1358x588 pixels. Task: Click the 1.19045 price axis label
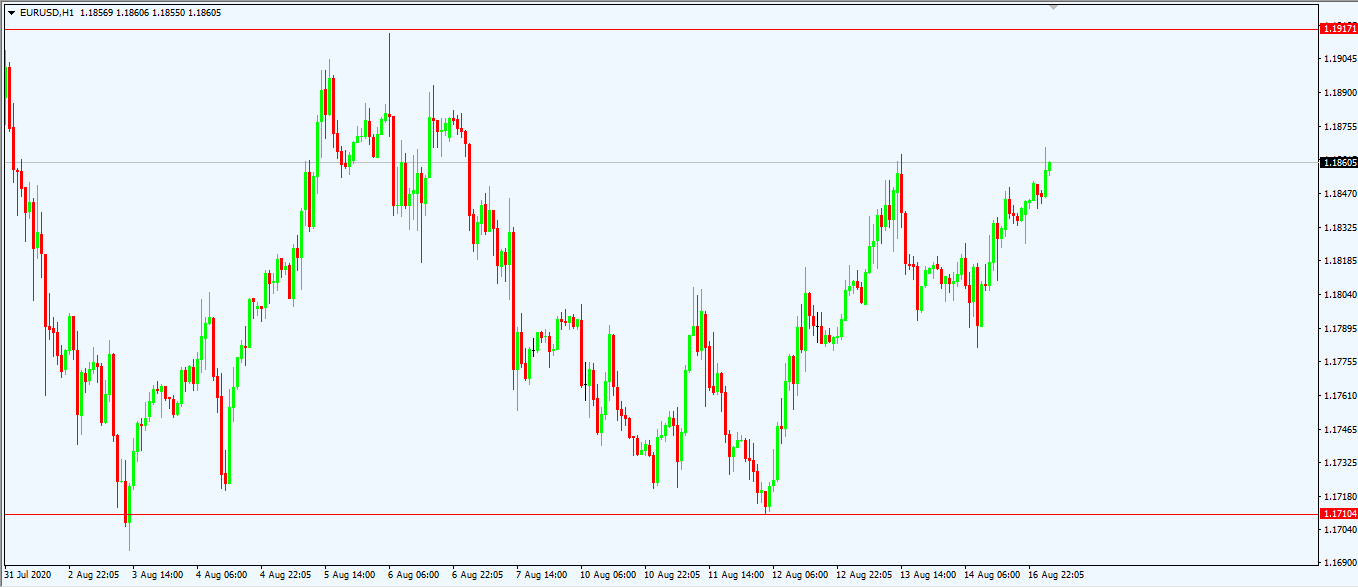(x=1339, y=59)
